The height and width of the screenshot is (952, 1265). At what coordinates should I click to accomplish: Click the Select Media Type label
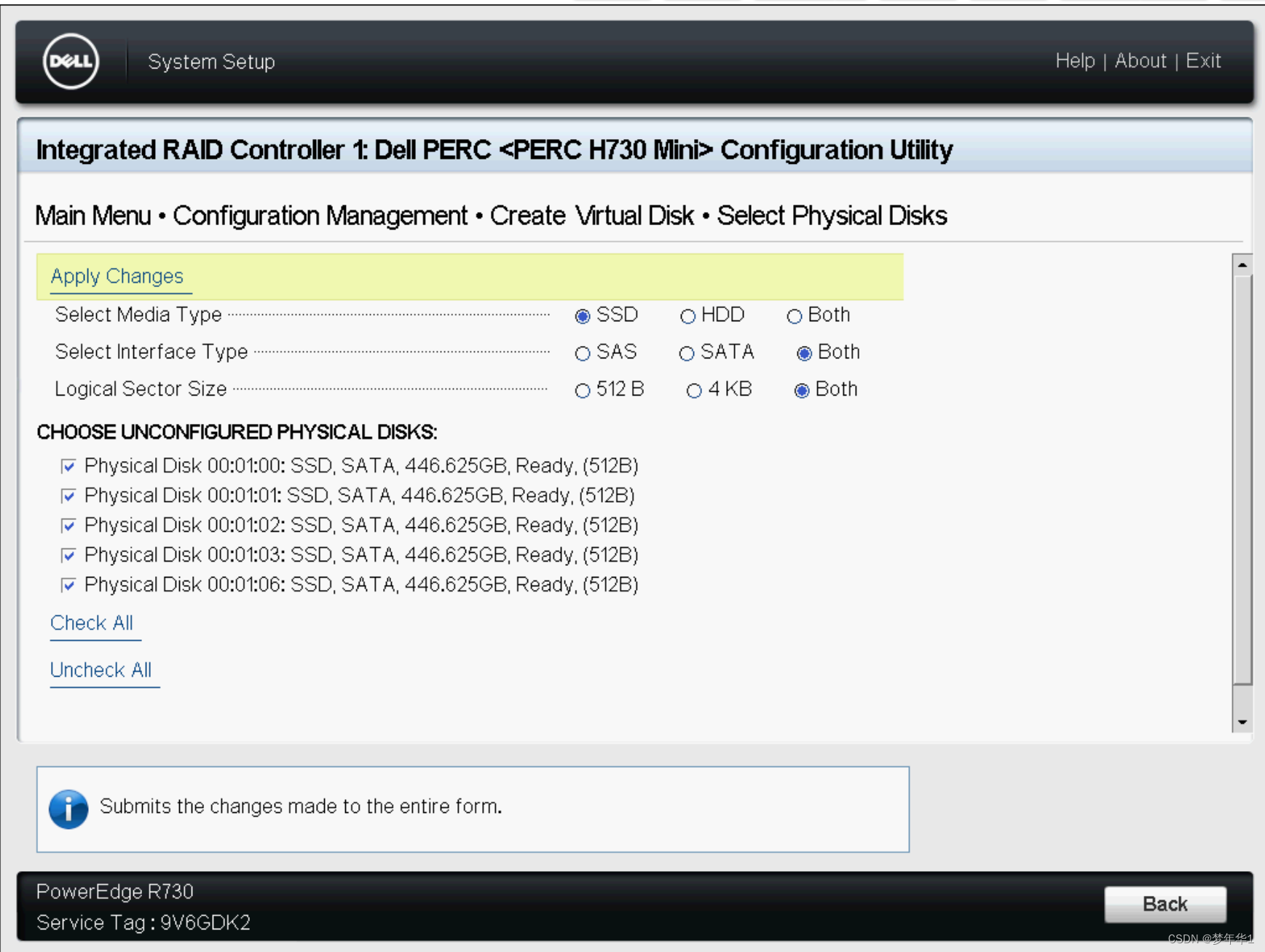point(138,315)
